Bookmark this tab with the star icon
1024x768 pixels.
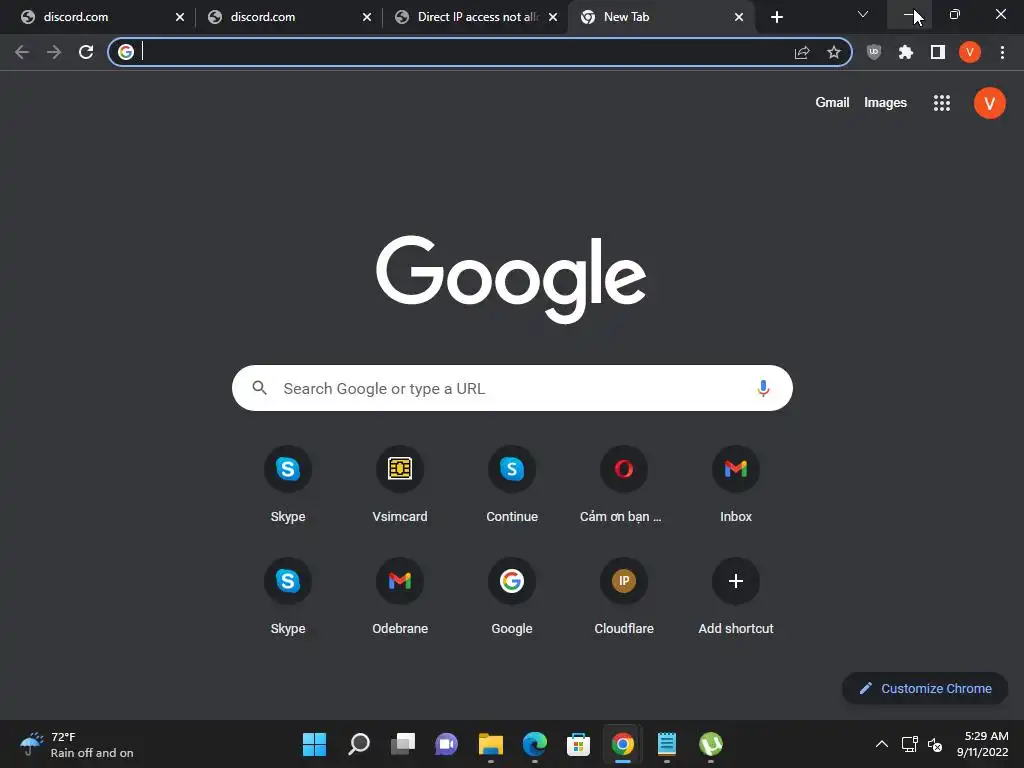pos(833,52)
